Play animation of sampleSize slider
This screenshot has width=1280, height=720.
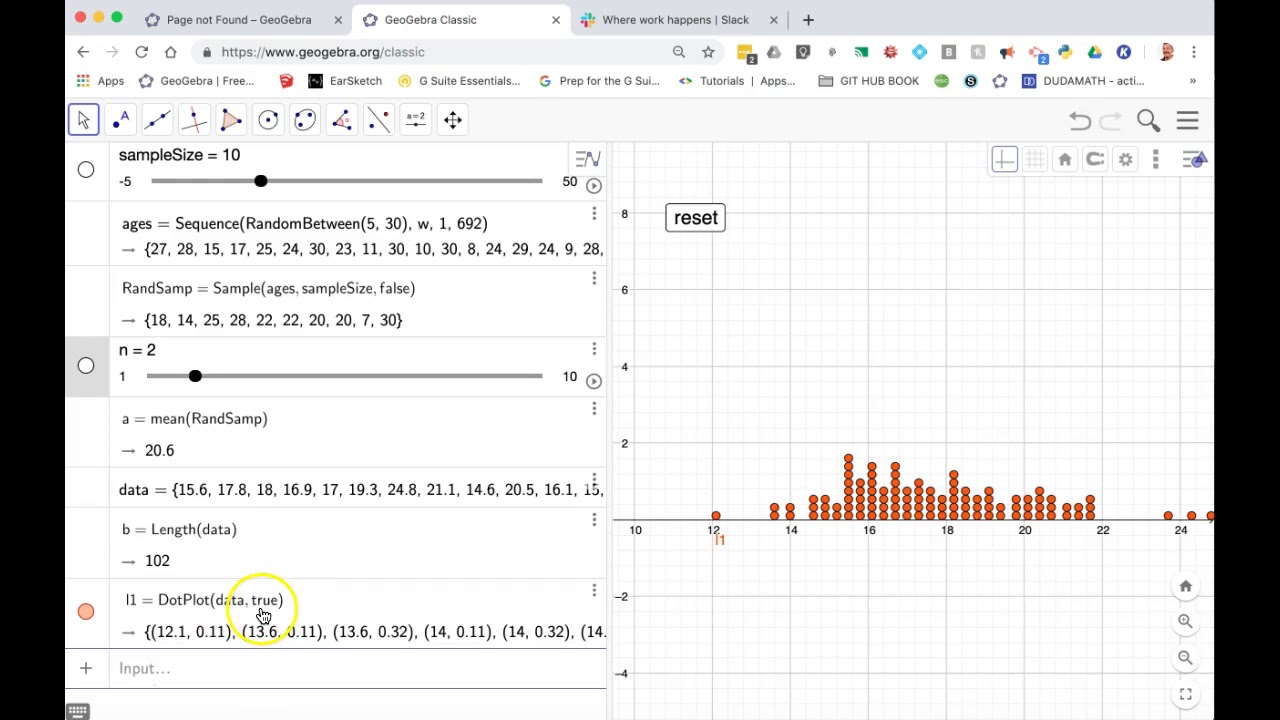[594, 185]
